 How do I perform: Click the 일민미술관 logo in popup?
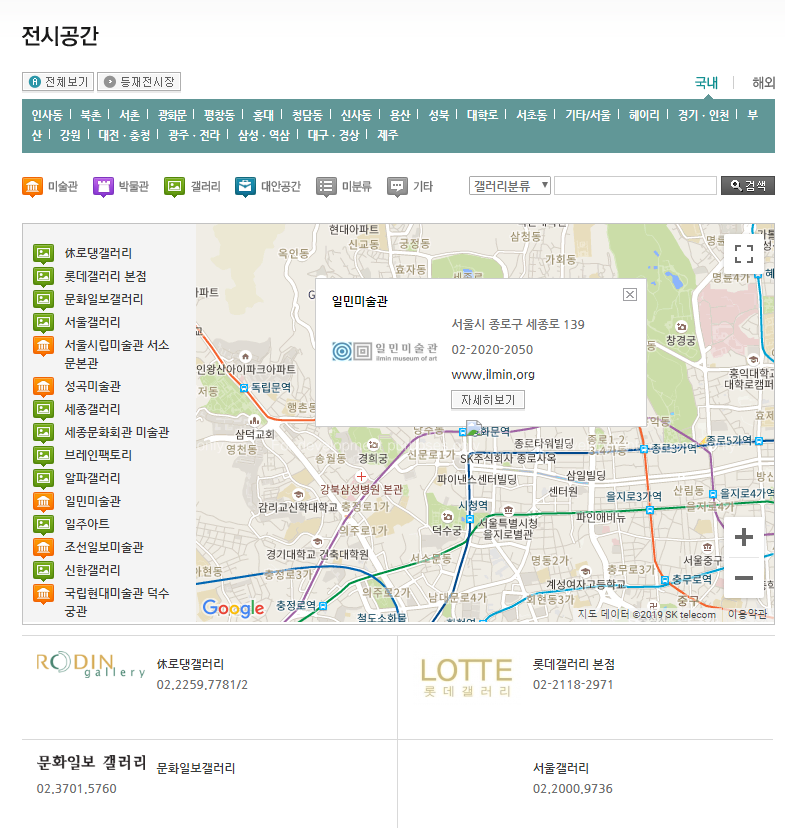[x=384, y=351]
